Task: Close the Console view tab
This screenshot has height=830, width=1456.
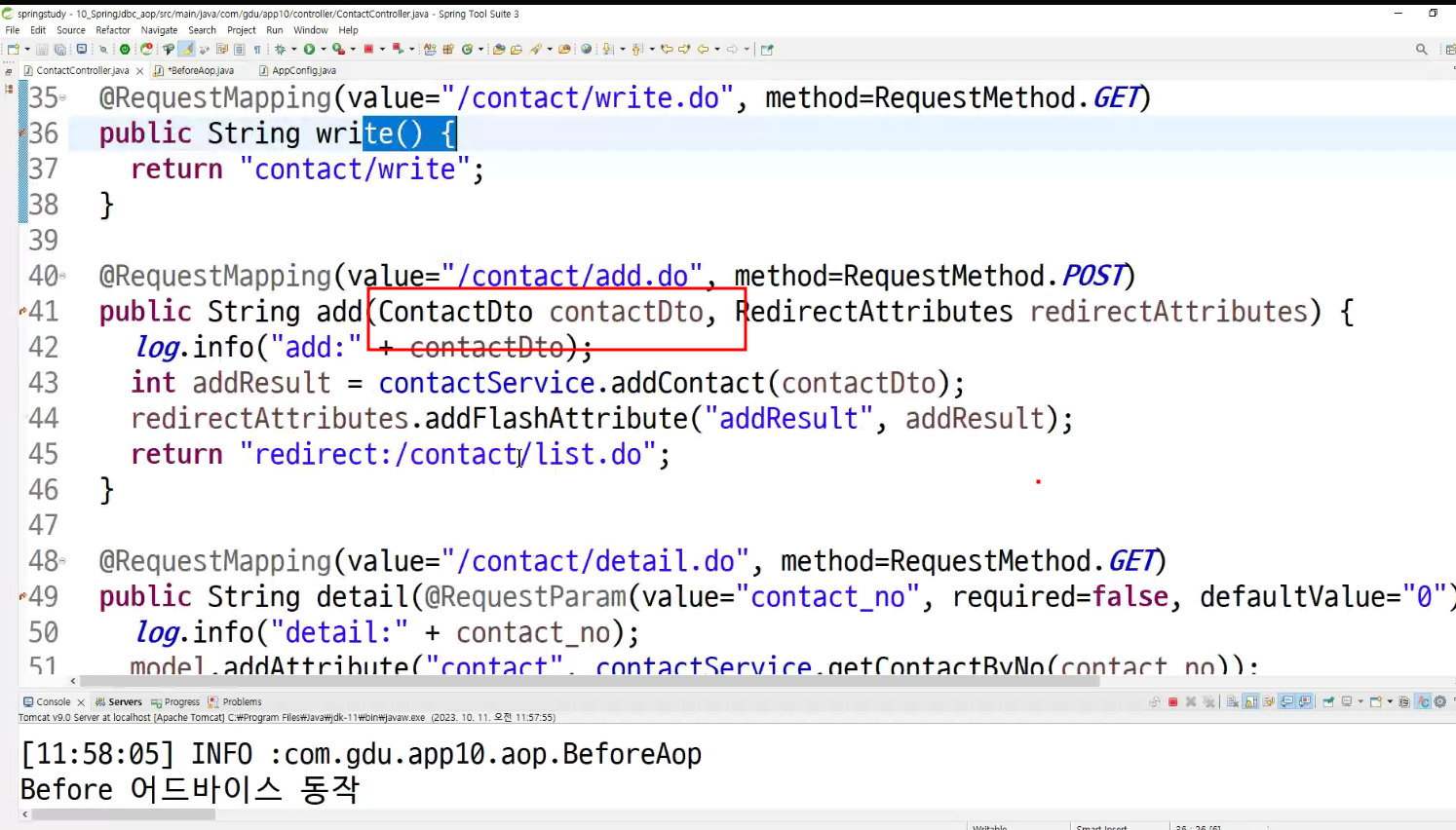Action: tap(81, 702)
